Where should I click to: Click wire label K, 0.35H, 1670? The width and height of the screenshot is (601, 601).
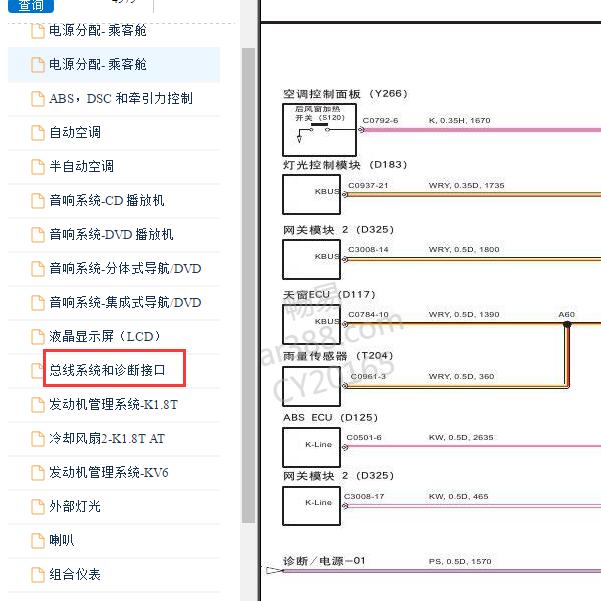460,120
